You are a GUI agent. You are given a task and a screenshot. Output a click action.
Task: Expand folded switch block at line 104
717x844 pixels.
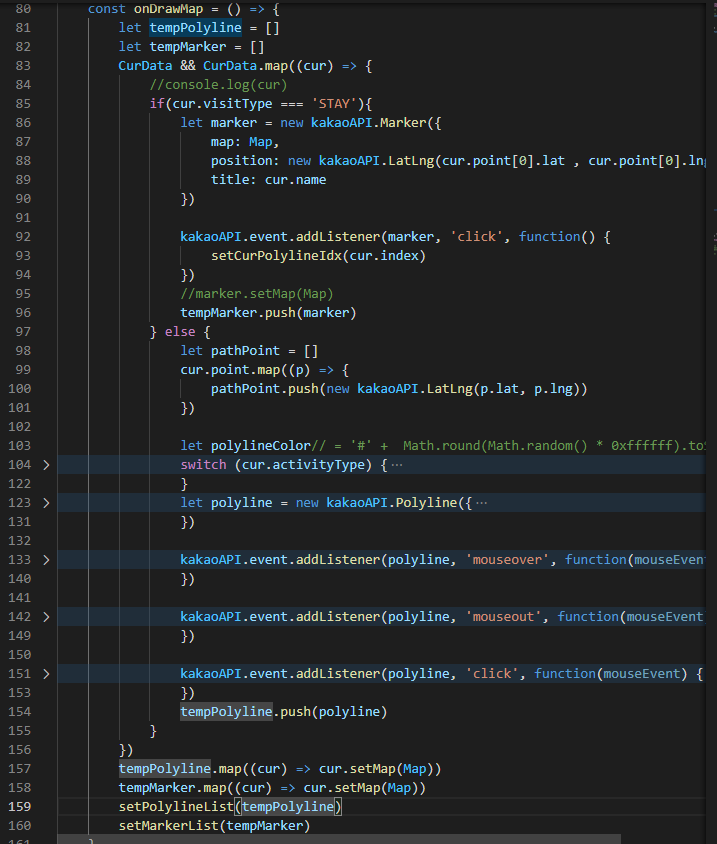point(46,465)
